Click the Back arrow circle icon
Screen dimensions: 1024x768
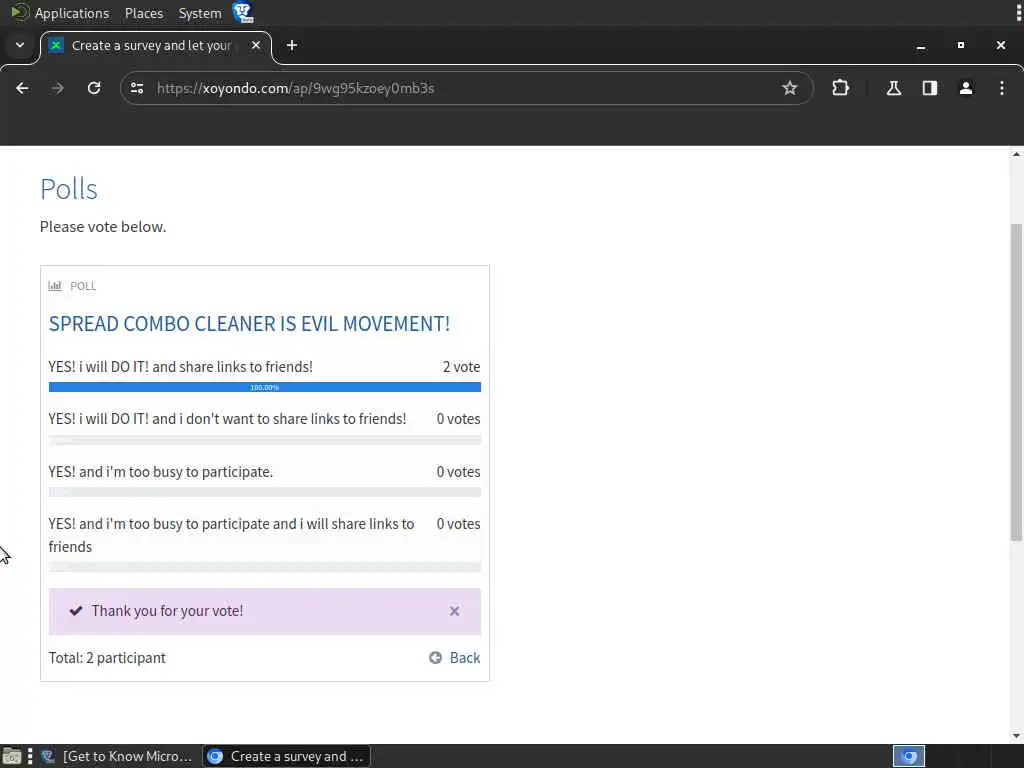(436, 658)
